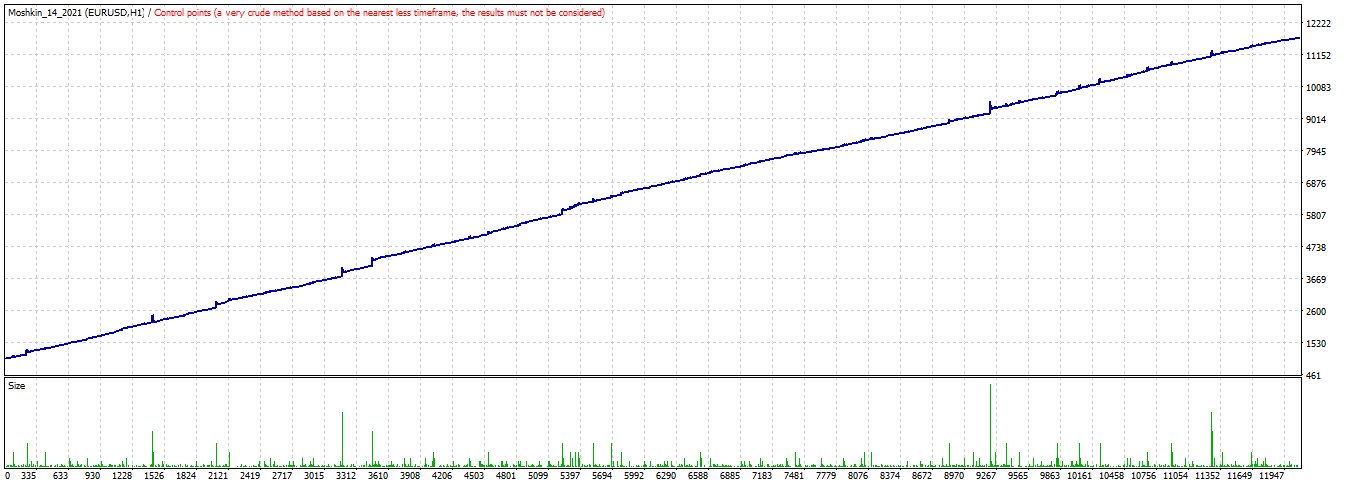The image size is (1346, 485).
Task: Select the 11152 balance axis value
Action: coord(1318,56)
